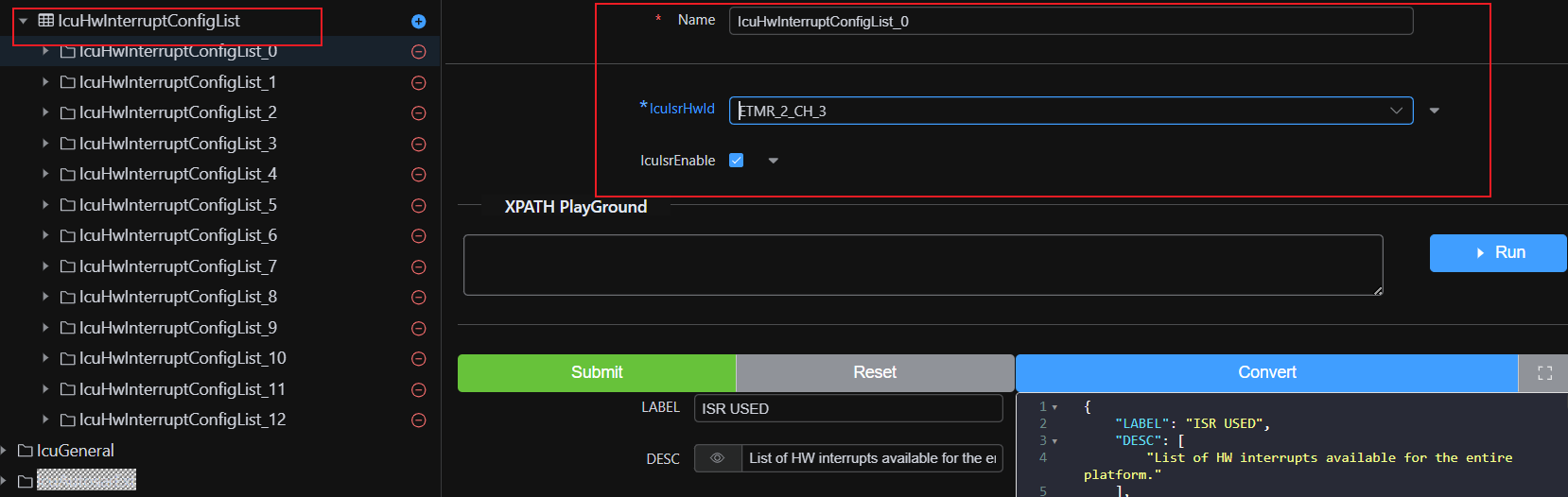Select IcuHwInterruptConfigList_7 in the tree

[178, 266]
